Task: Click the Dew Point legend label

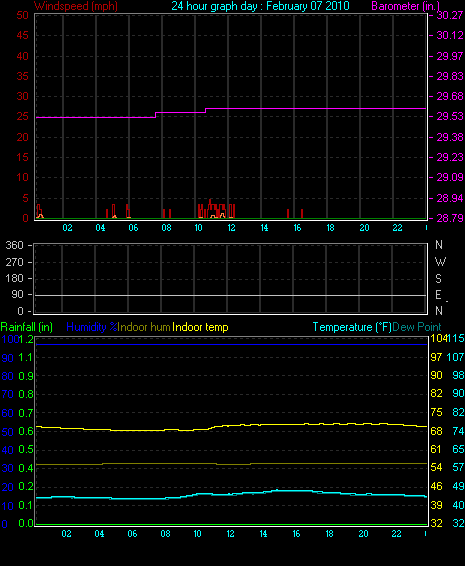Action: tap(417, 327)
